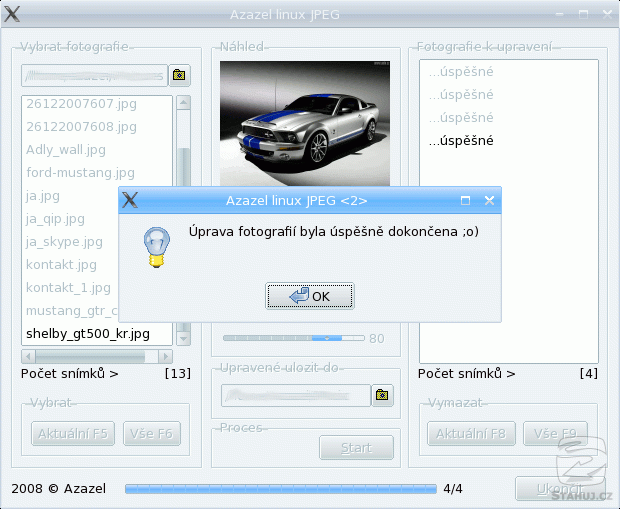Select last úspěšné entry in processed list
620x509 pixels.
pyautogui.click(x=461, y=141)
